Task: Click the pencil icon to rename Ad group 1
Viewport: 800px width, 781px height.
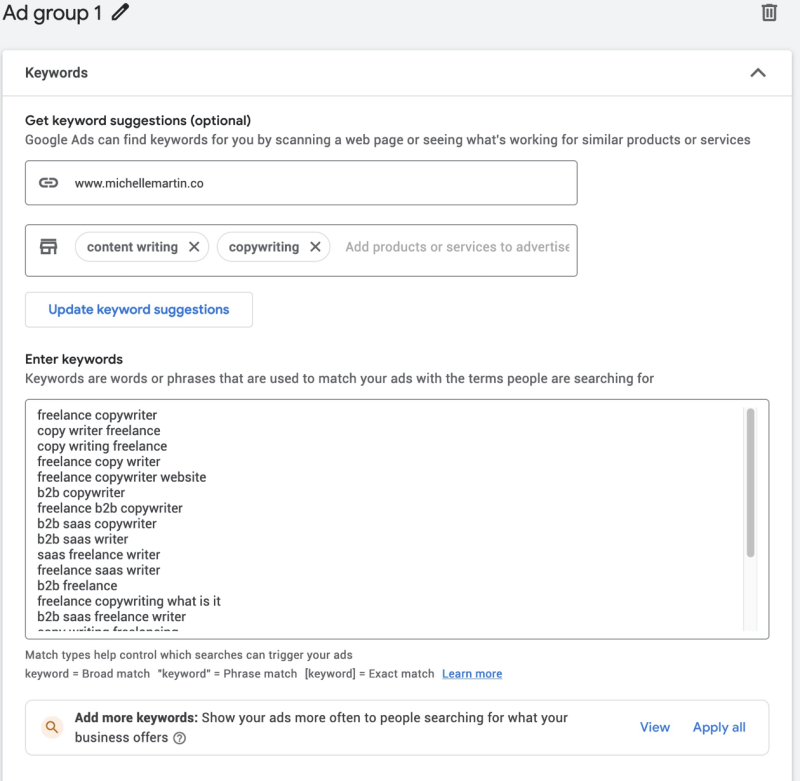Action: pos(121,13)
